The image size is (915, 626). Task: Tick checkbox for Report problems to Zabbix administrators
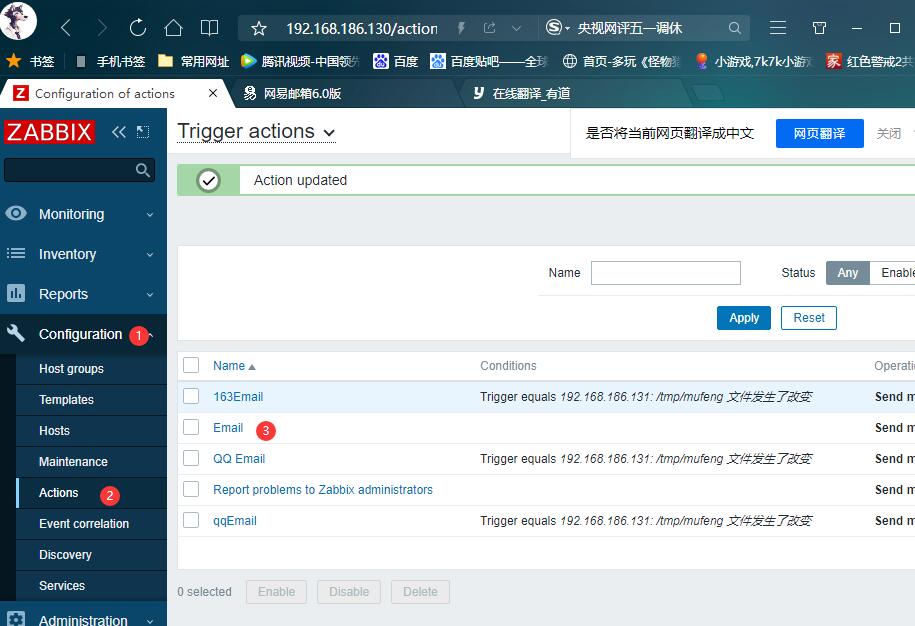[x=191, y=488]
